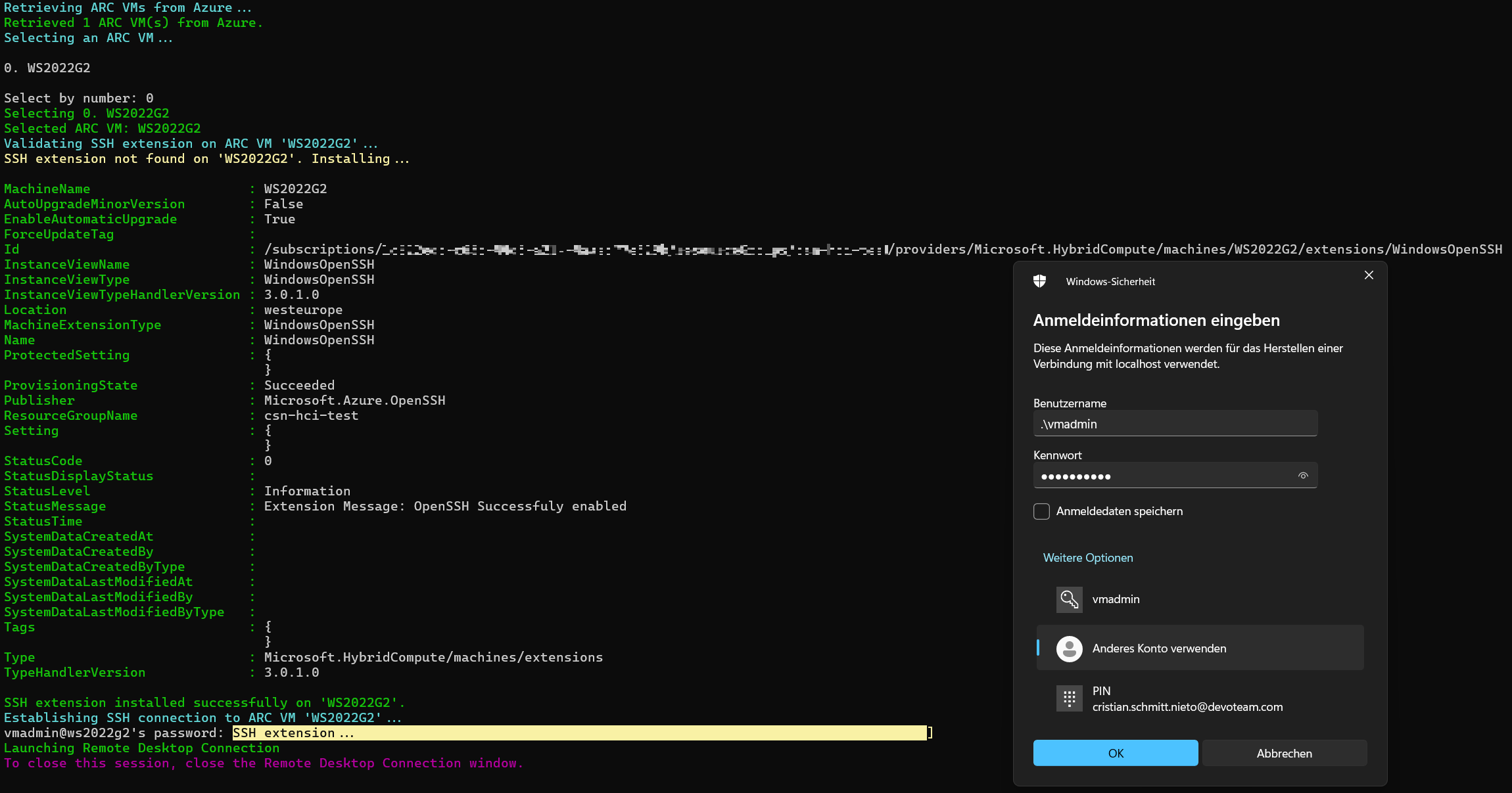Click the Anmeldeinformationen eingeben heading
Image resolution: width=1512 pixels, height=793 pixels.
point(1156,321)
